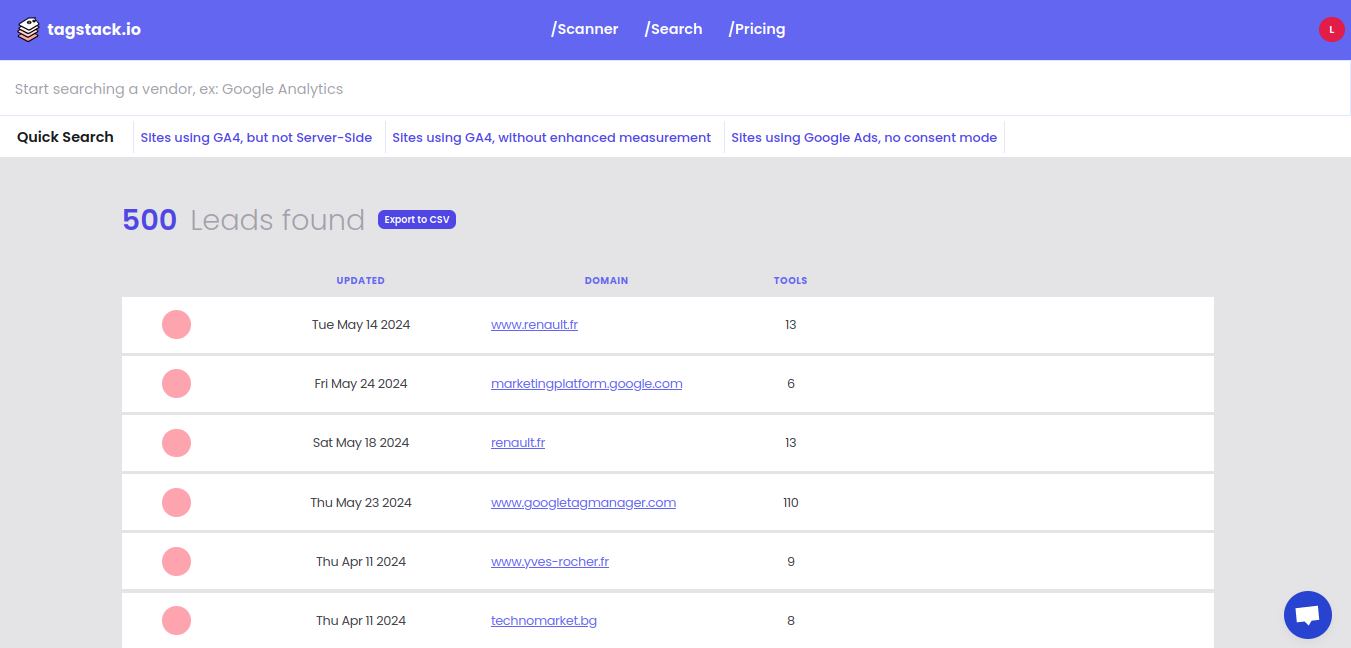The height and width of the screenshot is (648, 1351).
Task: Click the TOOLS column header
Action: (x=791, y=281)
